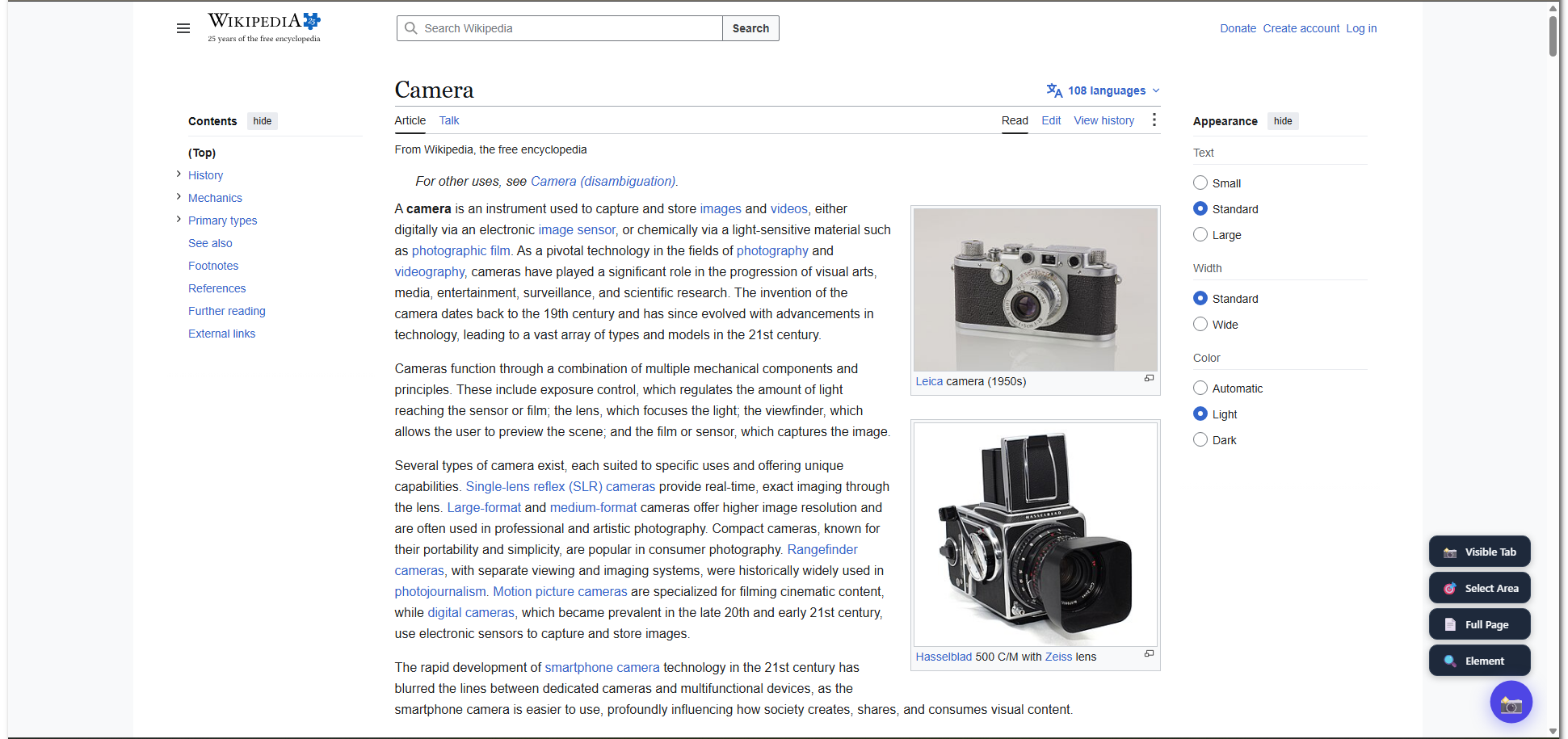Hide the Appearance panel
1568x739 pixels.
[1283, 121]
